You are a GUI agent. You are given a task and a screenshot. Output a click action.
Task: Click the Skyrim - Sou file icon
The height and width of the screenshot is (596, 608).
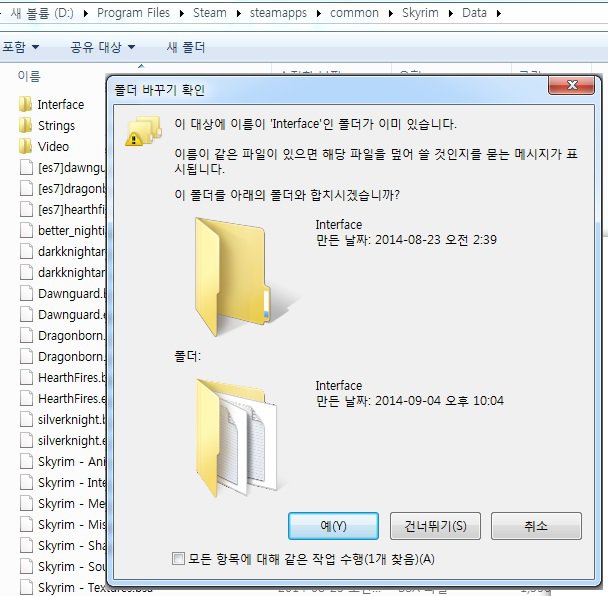point(26,566)
